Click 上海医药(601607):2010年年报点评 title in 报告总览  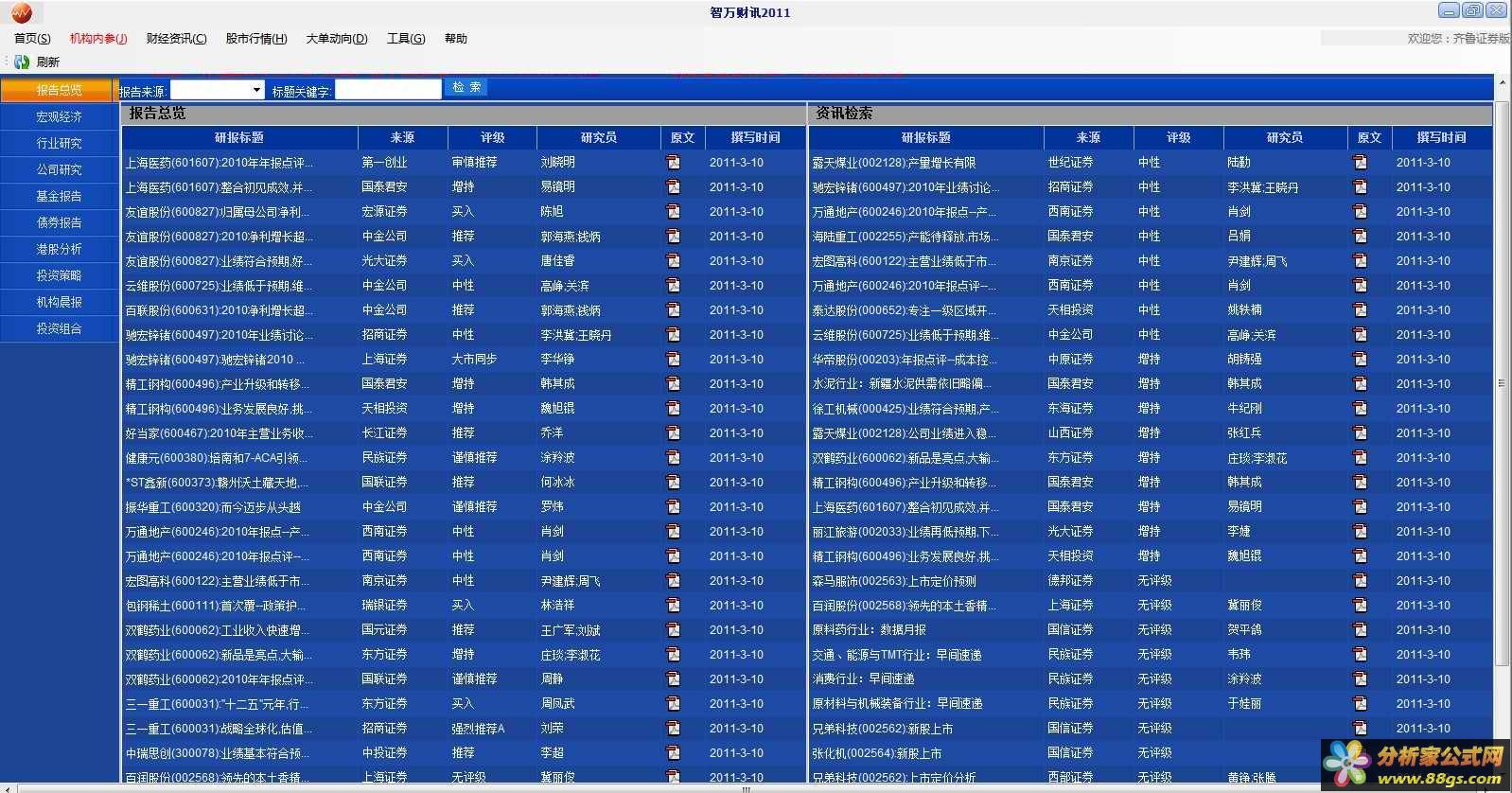219,162
